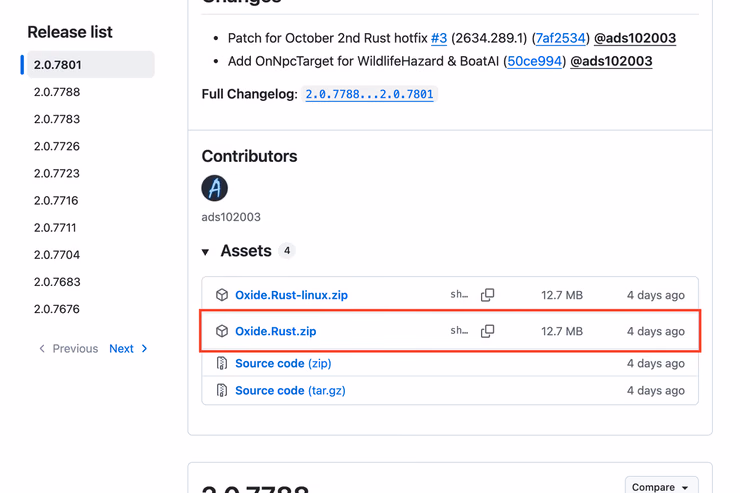Image resolution: width=740 pixels, height=493 pixels.
Task: Select release 2.0.7676 in list
Action: 57,309
